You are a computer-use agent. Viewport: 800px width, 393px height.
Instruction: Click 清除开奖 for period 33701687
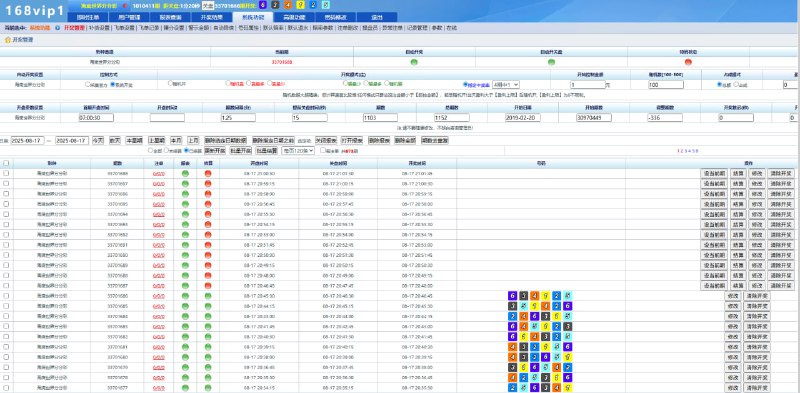[781, 184]
